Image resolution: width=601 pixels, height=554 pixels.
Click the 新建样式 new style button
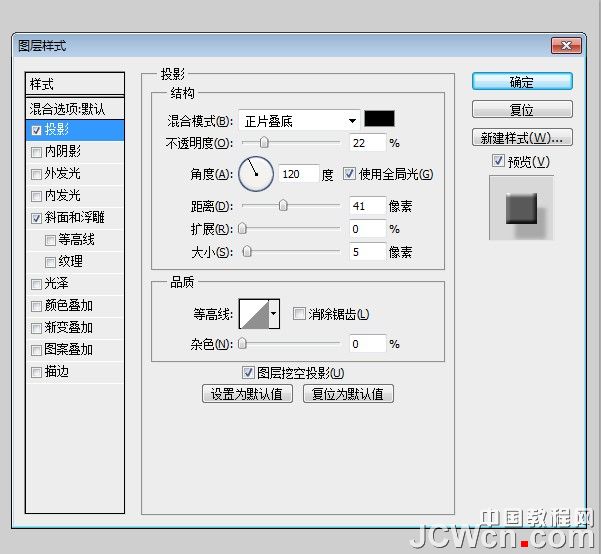(522, 138)
